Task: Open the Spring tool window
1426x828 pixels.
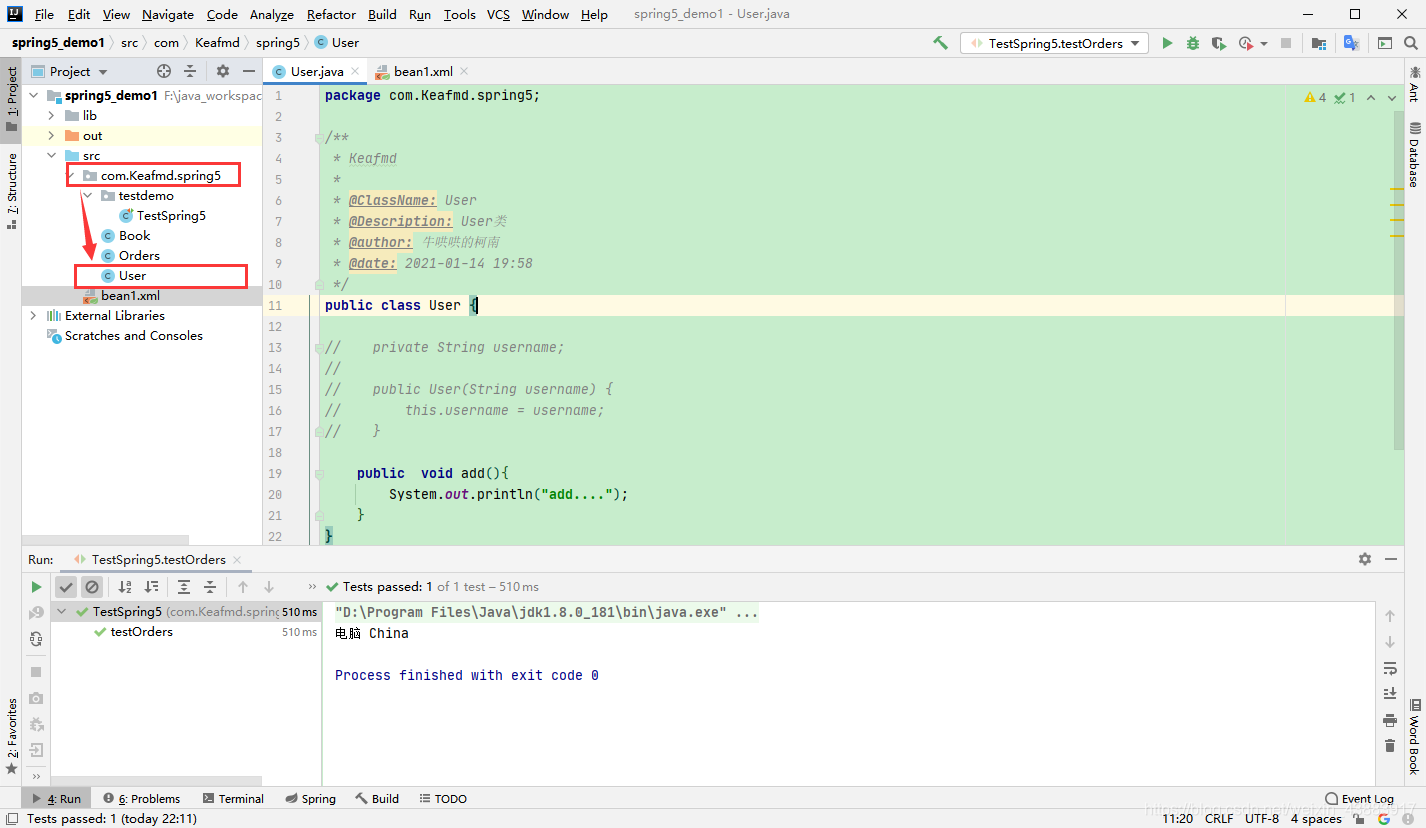Action: 310,799
